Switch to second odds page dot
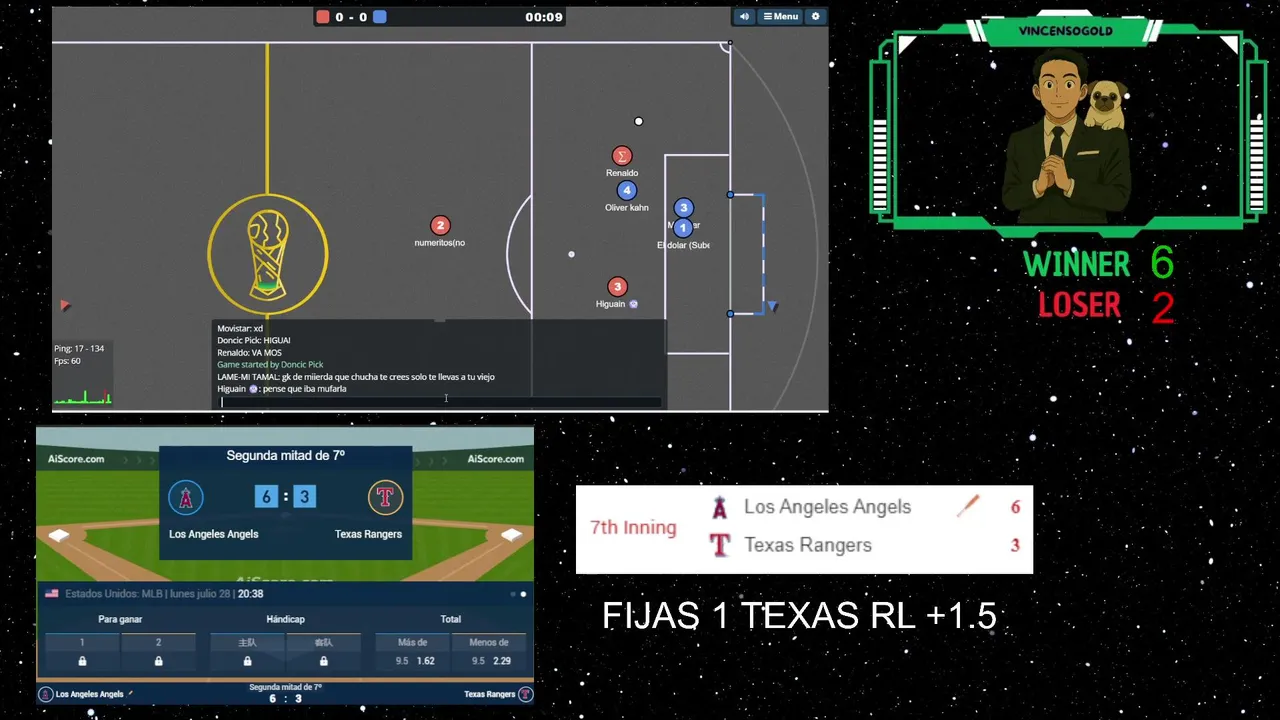Viewport: 1280px width, 720px height. [x=523, y=594]
